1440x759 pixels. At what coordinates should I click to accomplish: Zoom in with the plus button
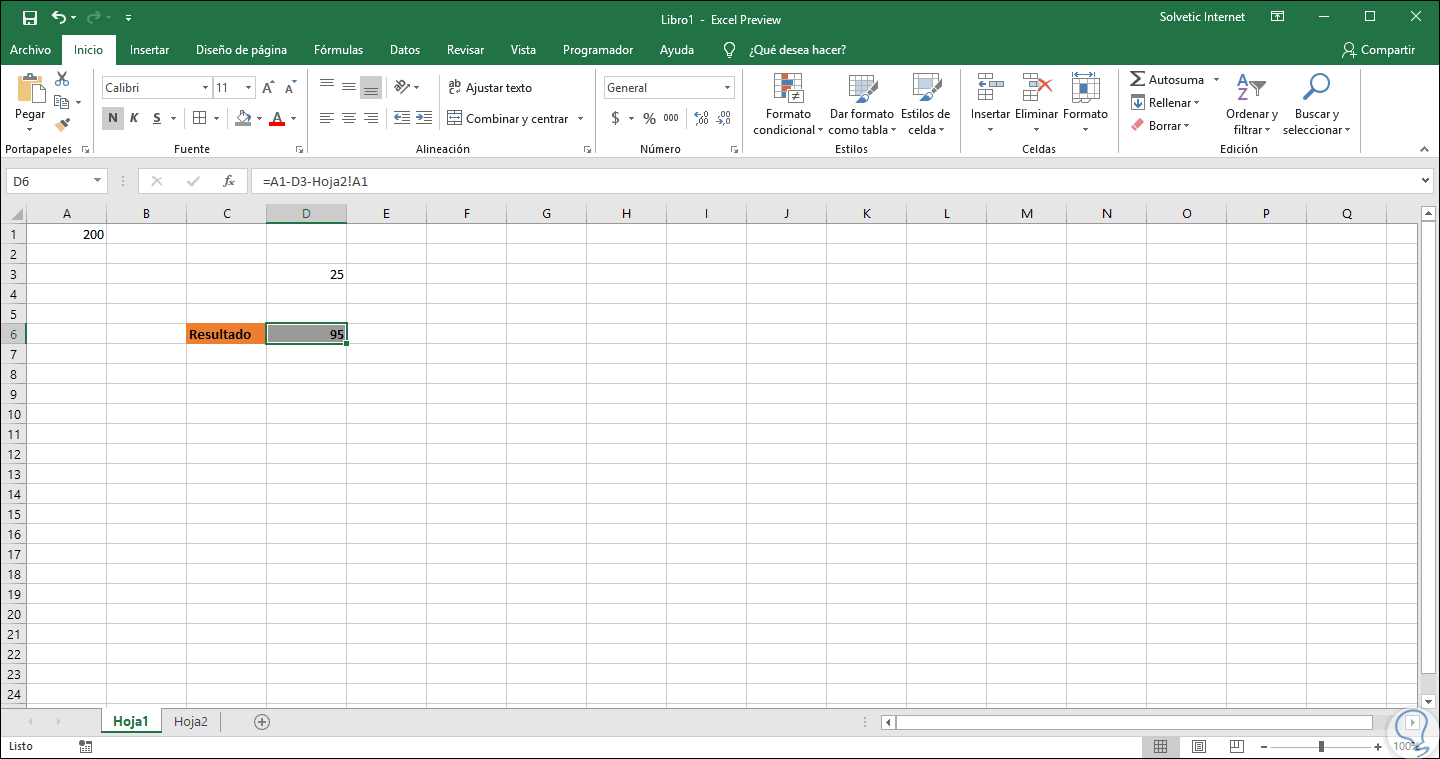[x=1377, y=746]
